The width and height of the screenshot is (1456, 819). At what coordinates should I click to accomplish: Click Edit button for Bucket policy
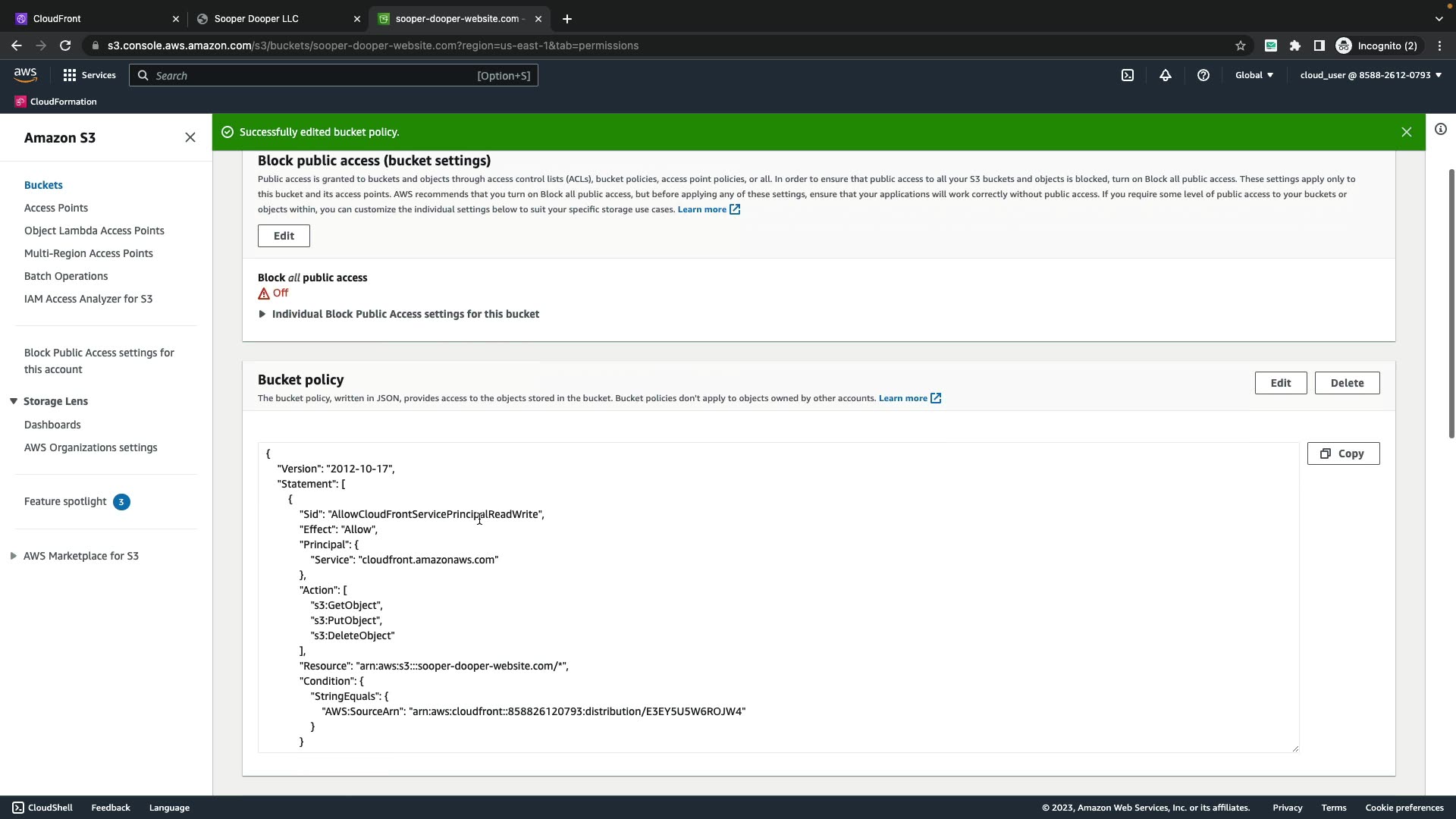(x=1280, y=383)
